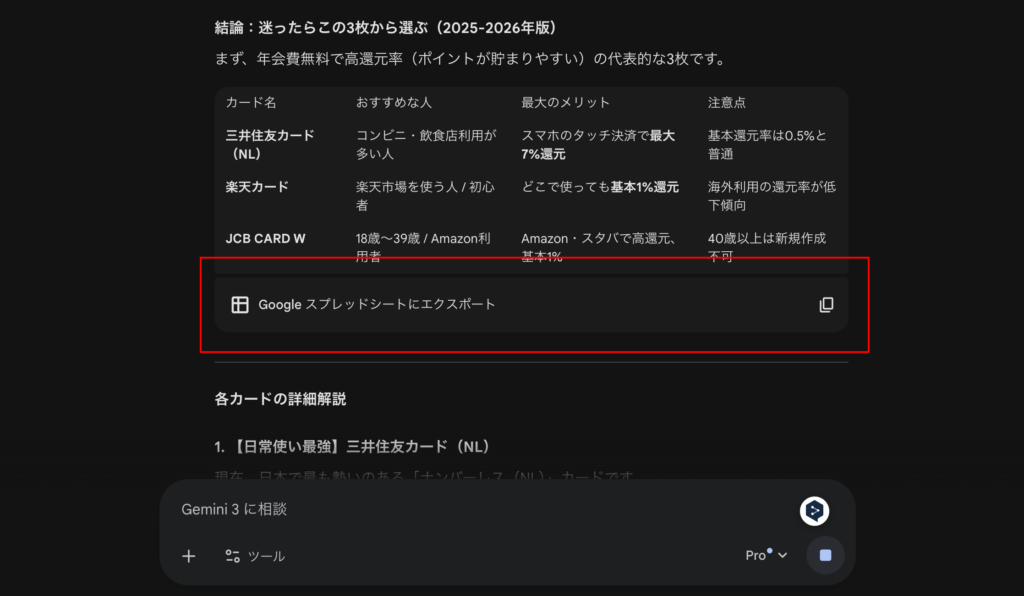Open the ツール menu label
Viewport: 1024px width, 596px height.
266,556
